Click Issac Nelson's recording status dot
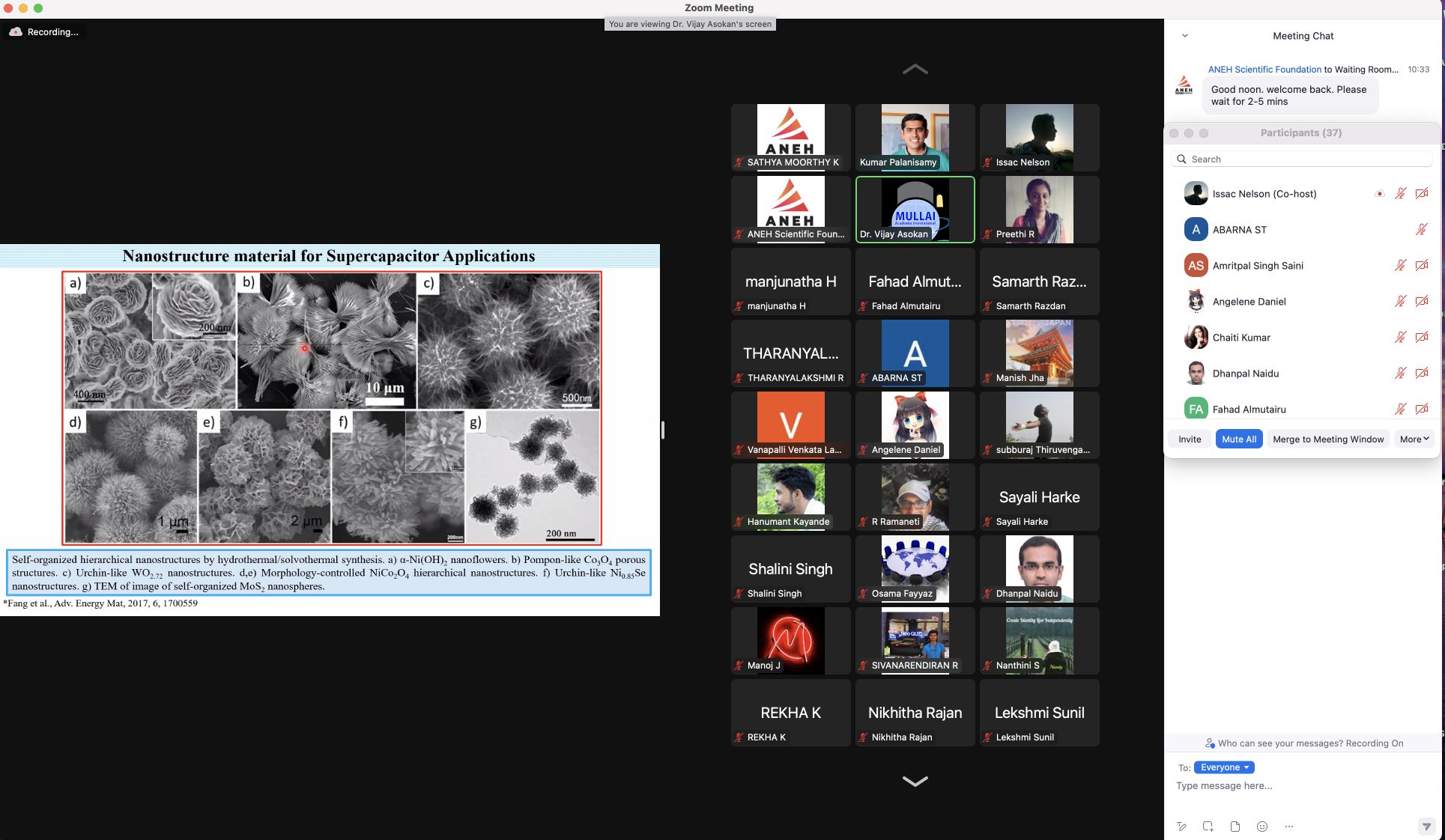Viewport: 1445px width, 840px height. pos(1379,194)
